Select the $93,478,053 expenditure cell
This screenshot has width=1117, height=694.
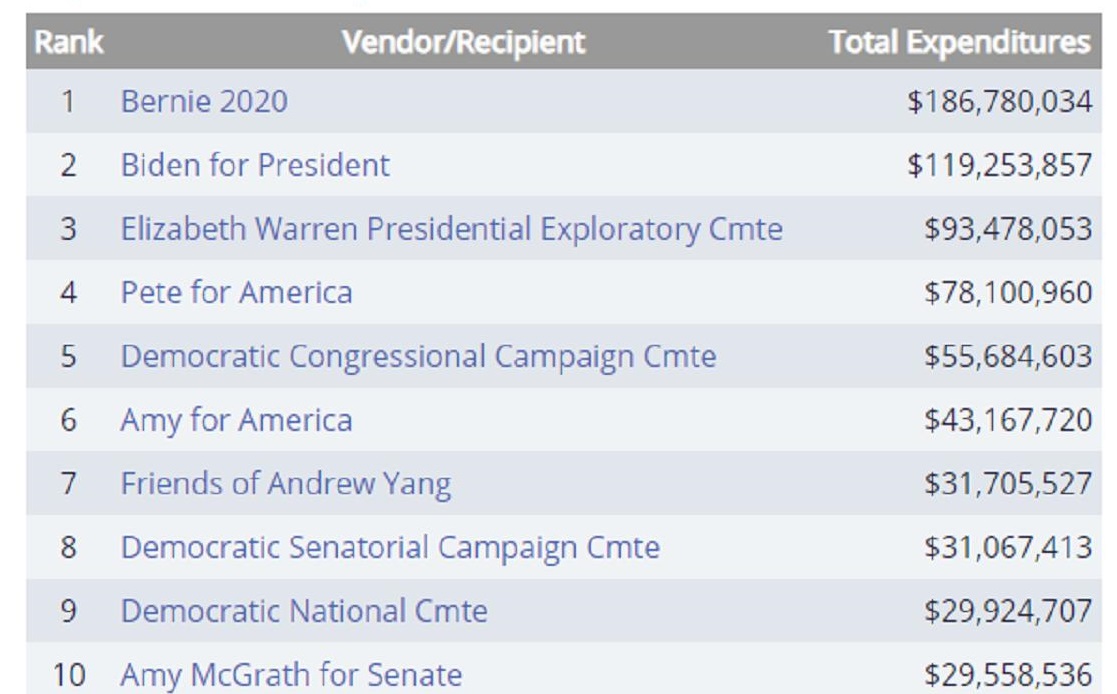coord(1008,229)
